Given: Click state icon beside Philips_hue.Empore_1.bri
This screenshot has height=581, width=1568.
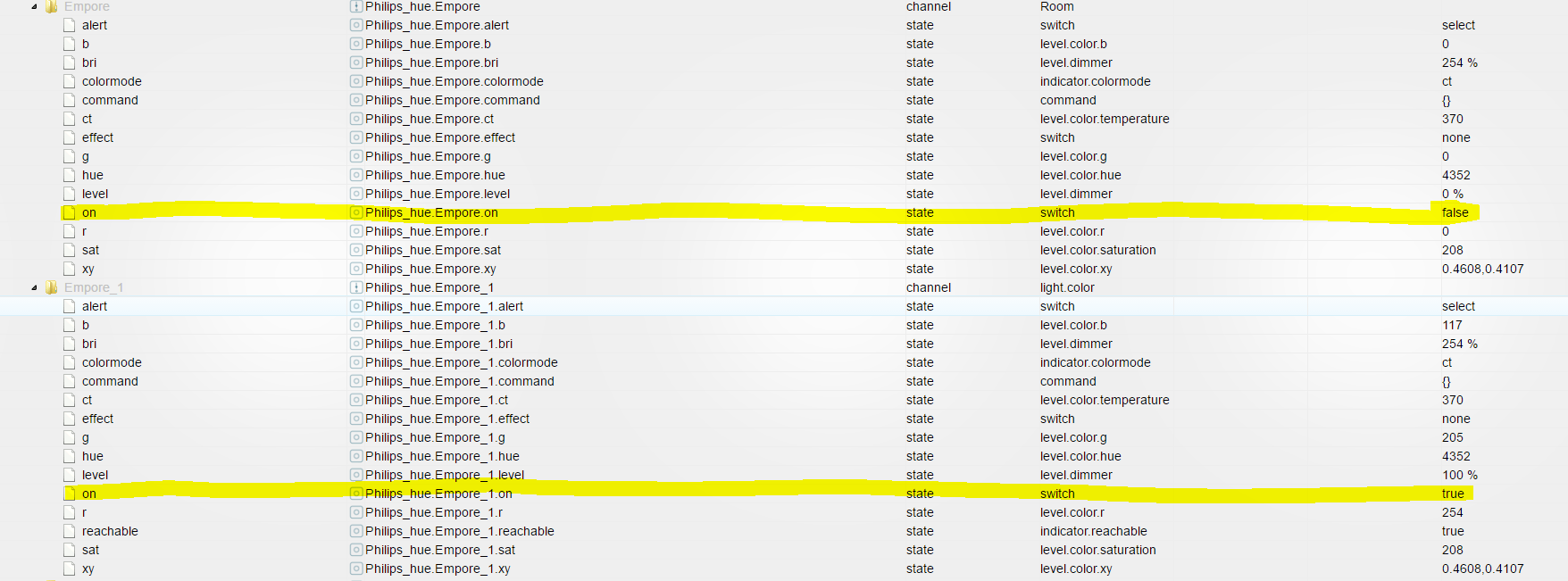Looking at the screenshot, I should click(x=356, y=344).
